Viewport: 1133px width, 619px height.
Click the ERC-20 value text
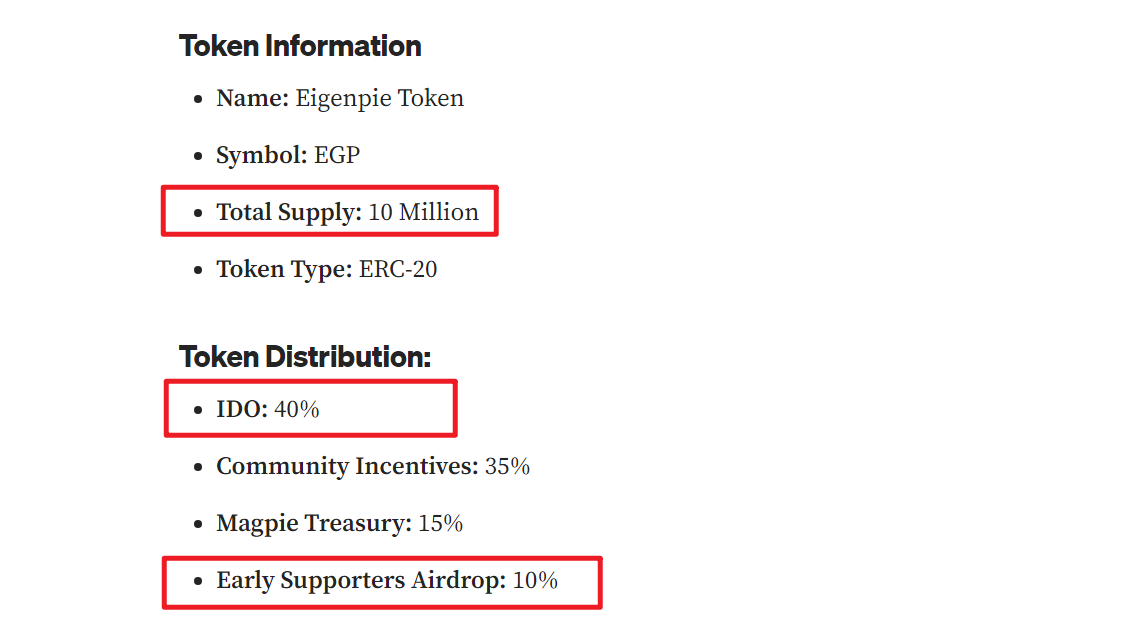click(x=398, y=269)
